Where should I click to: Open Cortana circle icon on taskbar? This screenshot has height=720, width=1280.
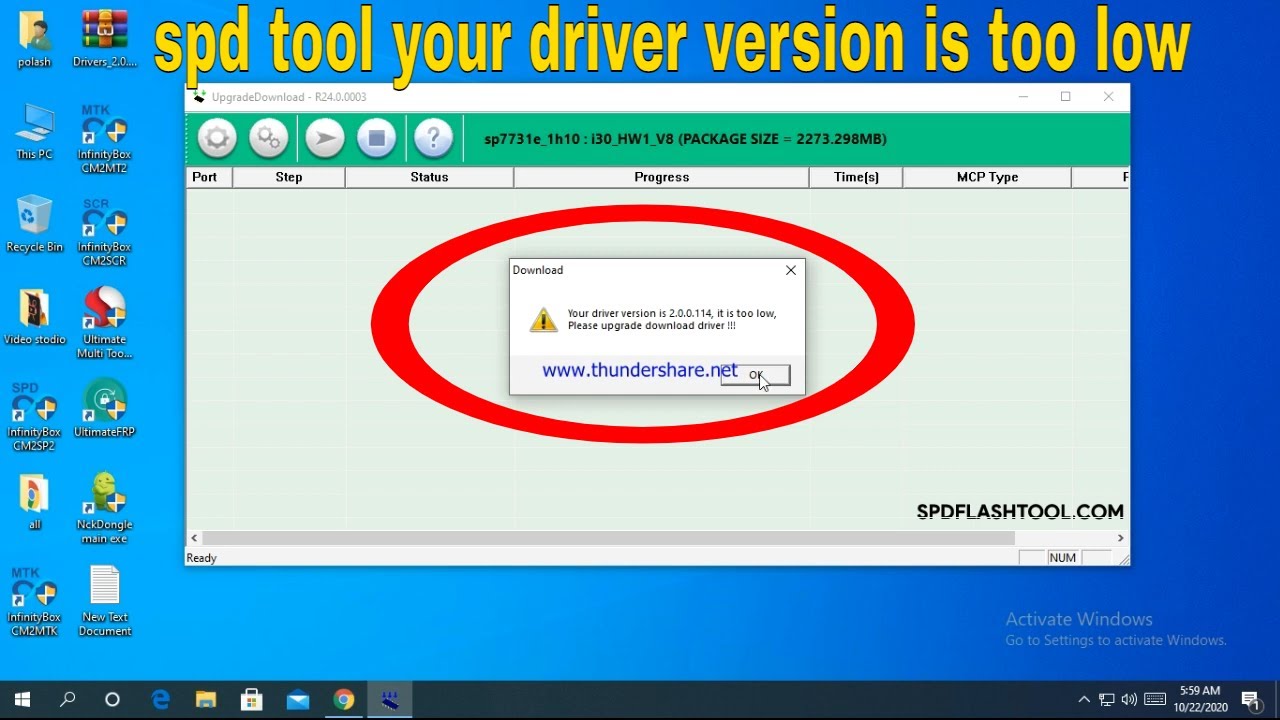click(x=112, y=700)
